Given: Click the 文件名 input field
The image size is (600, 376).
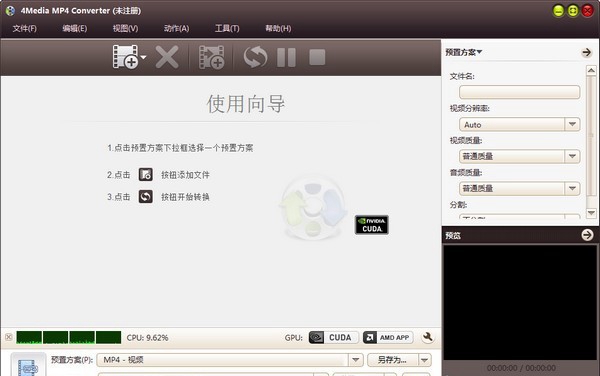Looking at the screenshot, I should click(x=519, y=92).
